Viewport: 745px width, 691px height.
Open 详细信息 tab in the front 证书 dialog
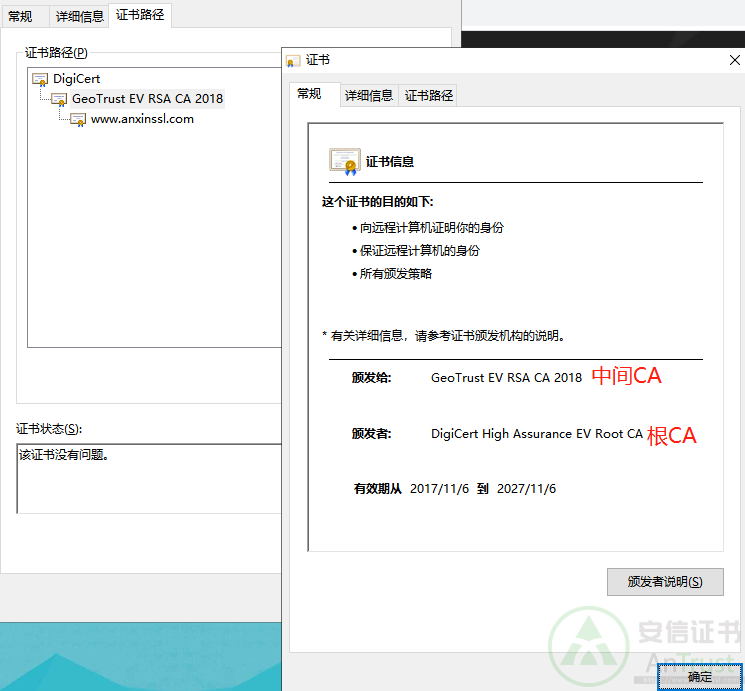tap(369, 96)
